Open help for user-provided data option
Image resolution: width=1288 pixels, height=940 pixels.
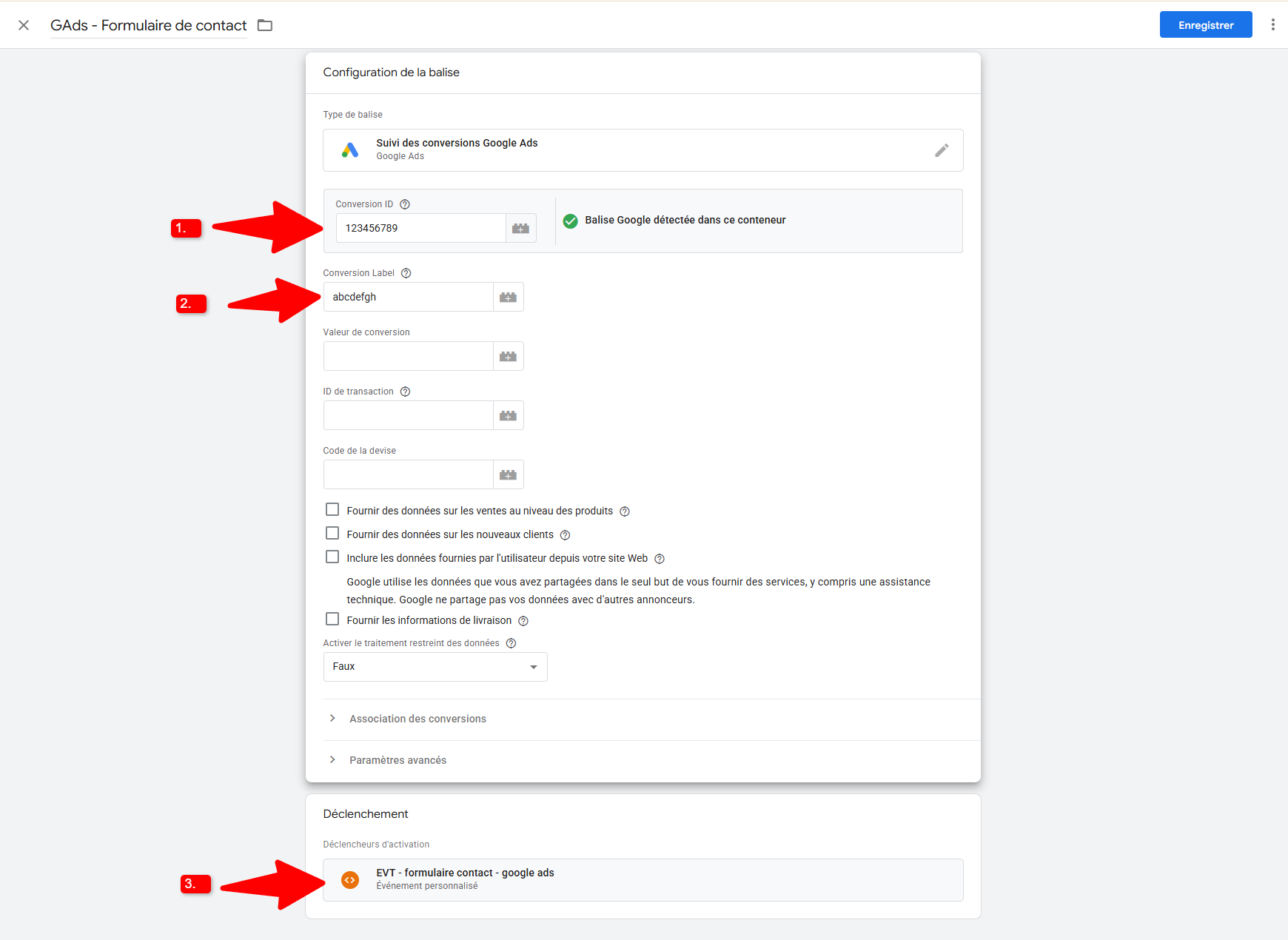pos(660,559)
